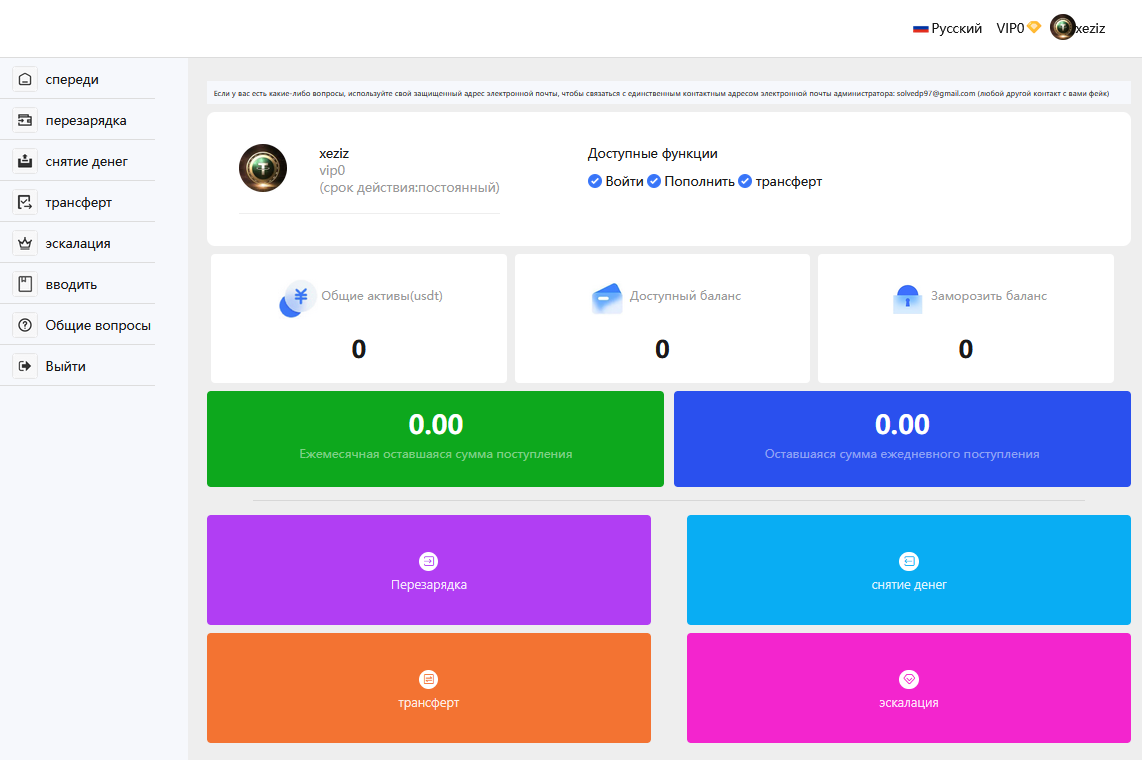Image resolution: width=1142 pixels, height=760 pixels.
Task: Click the home icon beside спереди
Action: pos(25,80)
